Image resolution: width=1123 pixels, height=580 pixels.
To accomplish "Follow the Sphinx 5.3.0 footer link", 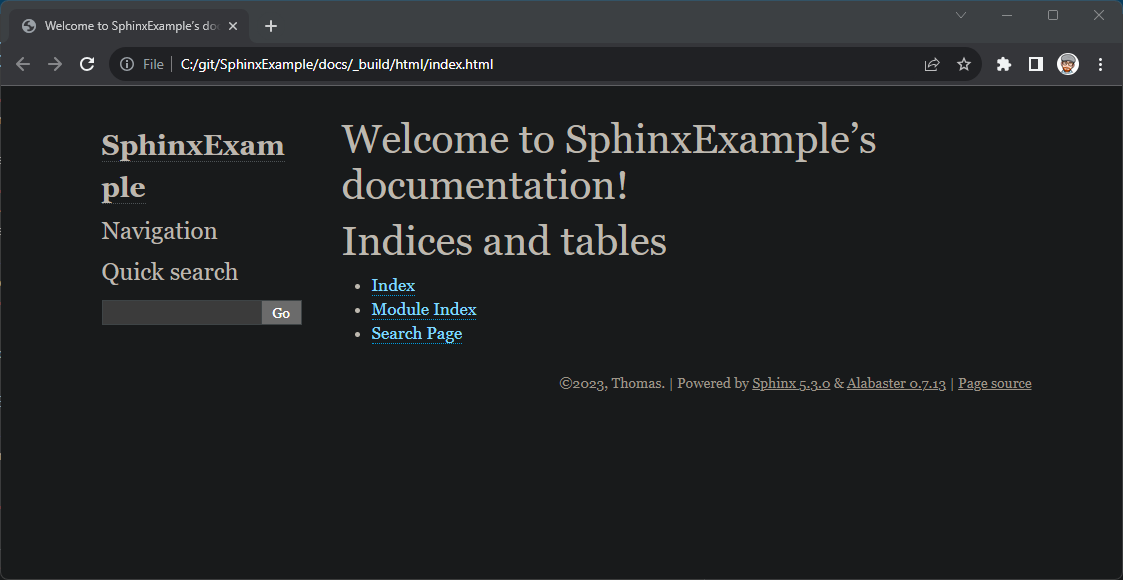I will tap(791, 384).
